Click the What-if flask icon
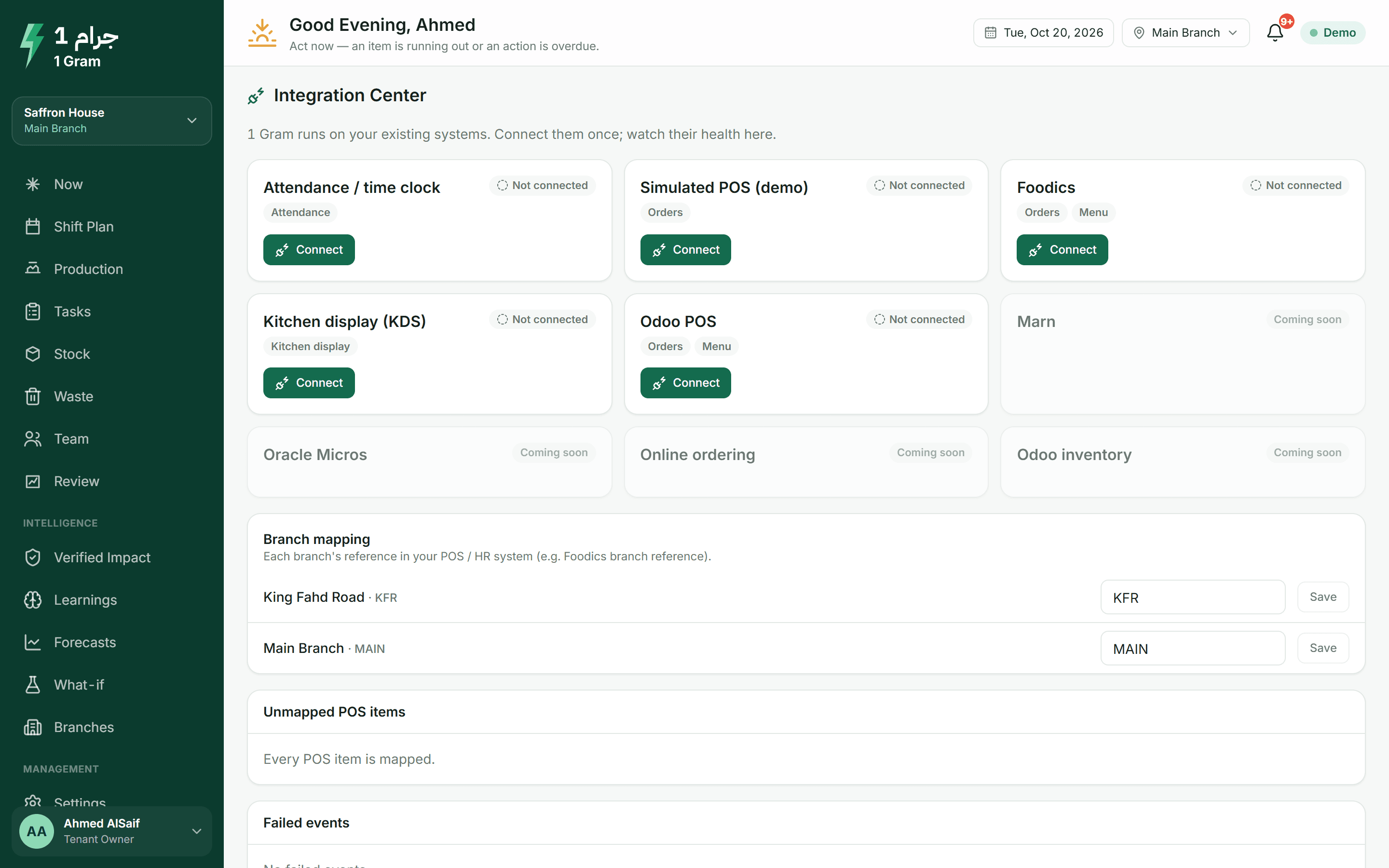Image resolution: width=1389 pixels, height=868 pixels. [33, 685]
